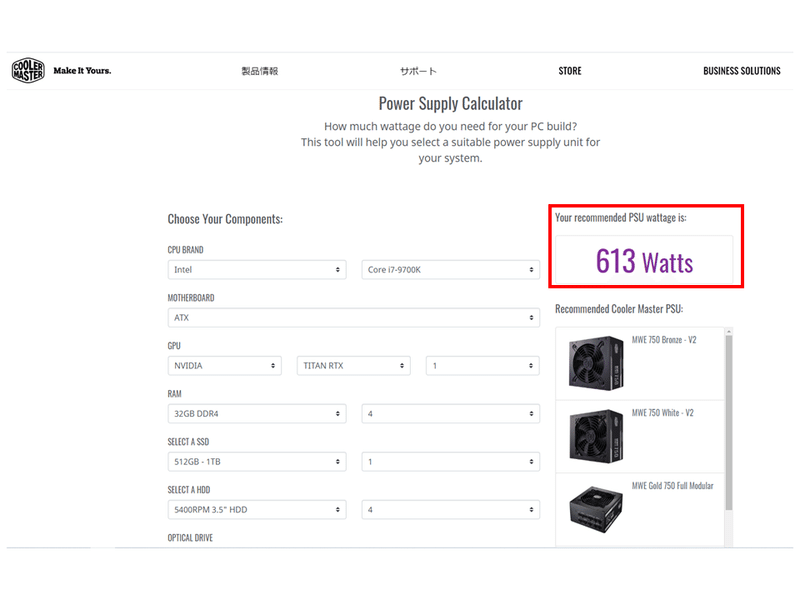Open the 5400RPM 3.5" HDD dropdown
Viewport: 800px width, 600px height.
click(257, 509)
